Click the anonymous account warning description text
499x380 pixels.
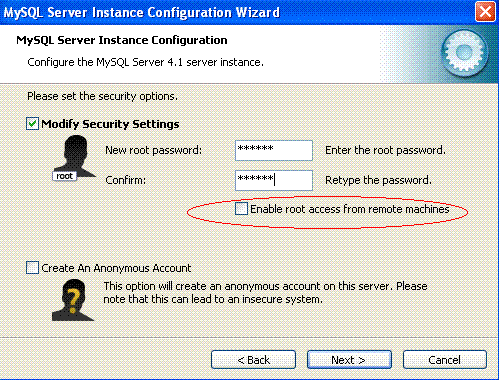tap(265, 293)
